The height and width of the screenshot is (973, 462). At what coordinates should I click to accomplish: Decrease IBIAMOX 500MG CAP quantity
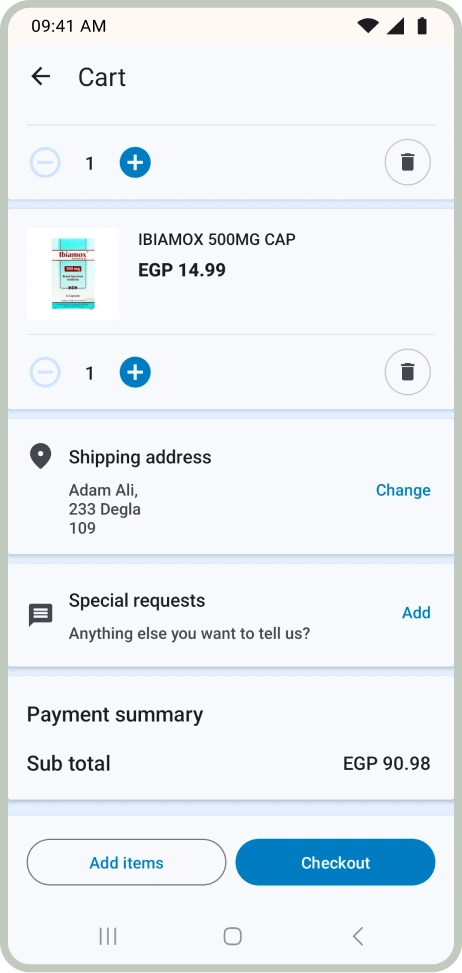tap(45, 372)
